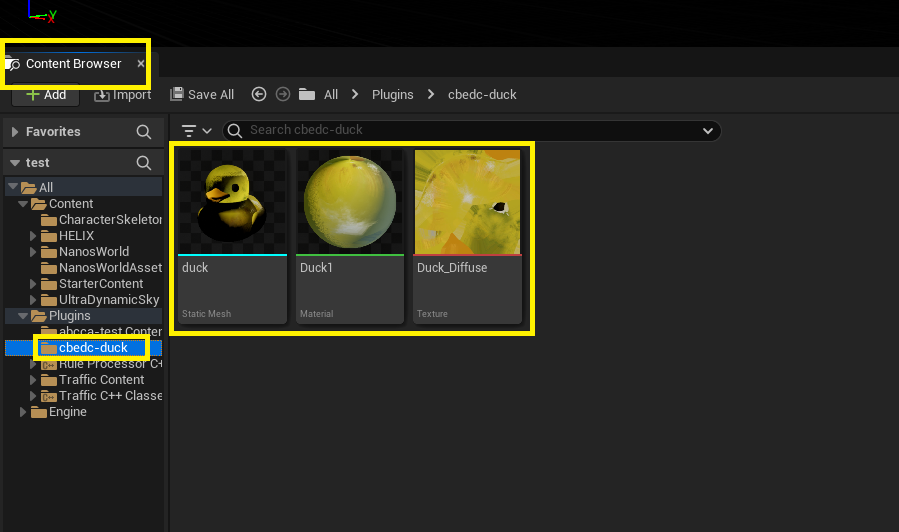
Task: Click the HELIX folder icon in tree
Action: pyautogui.click(x=49, y=236)
